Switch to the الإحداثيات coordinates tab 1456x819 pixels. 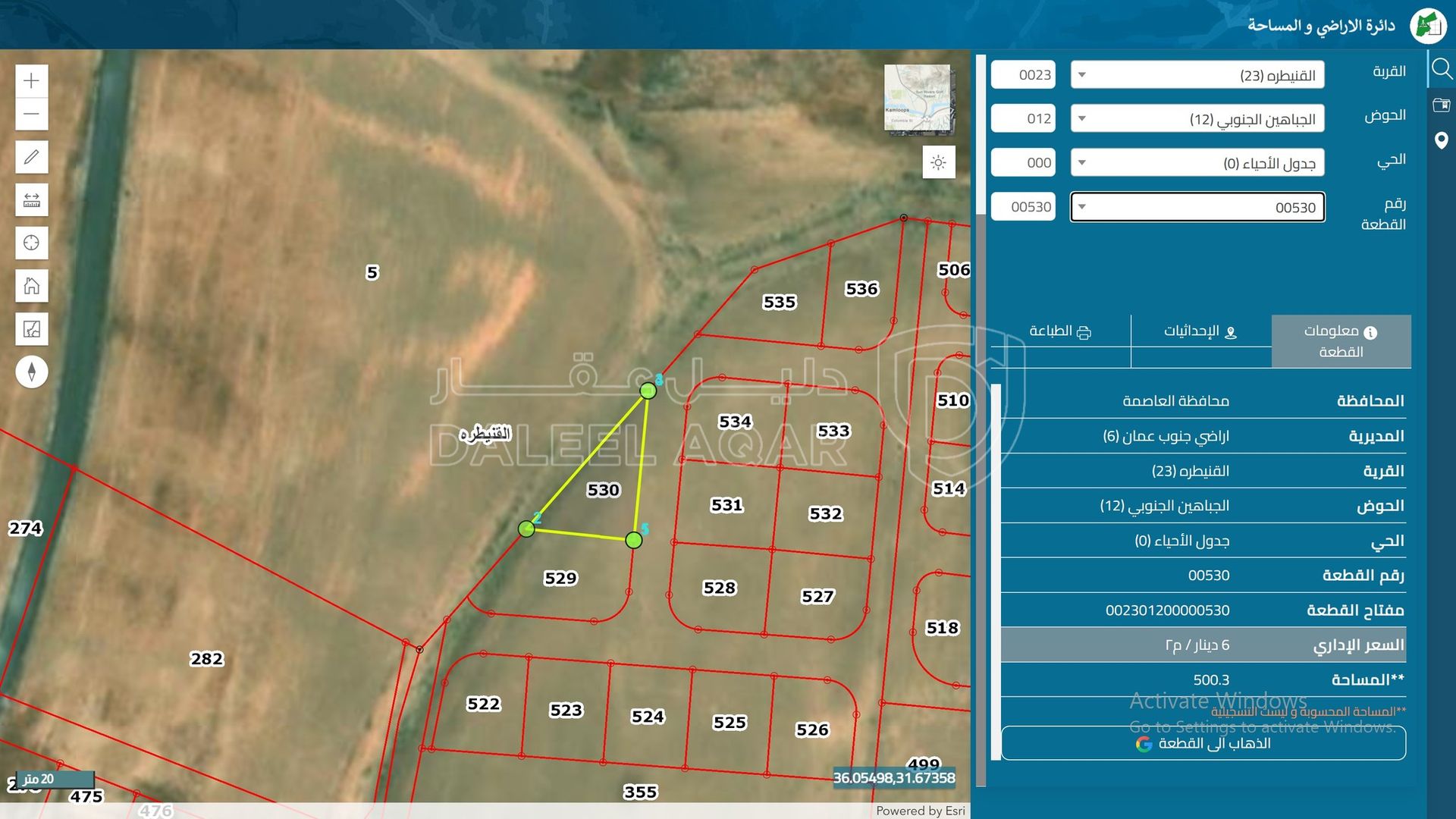[1200, 331]
